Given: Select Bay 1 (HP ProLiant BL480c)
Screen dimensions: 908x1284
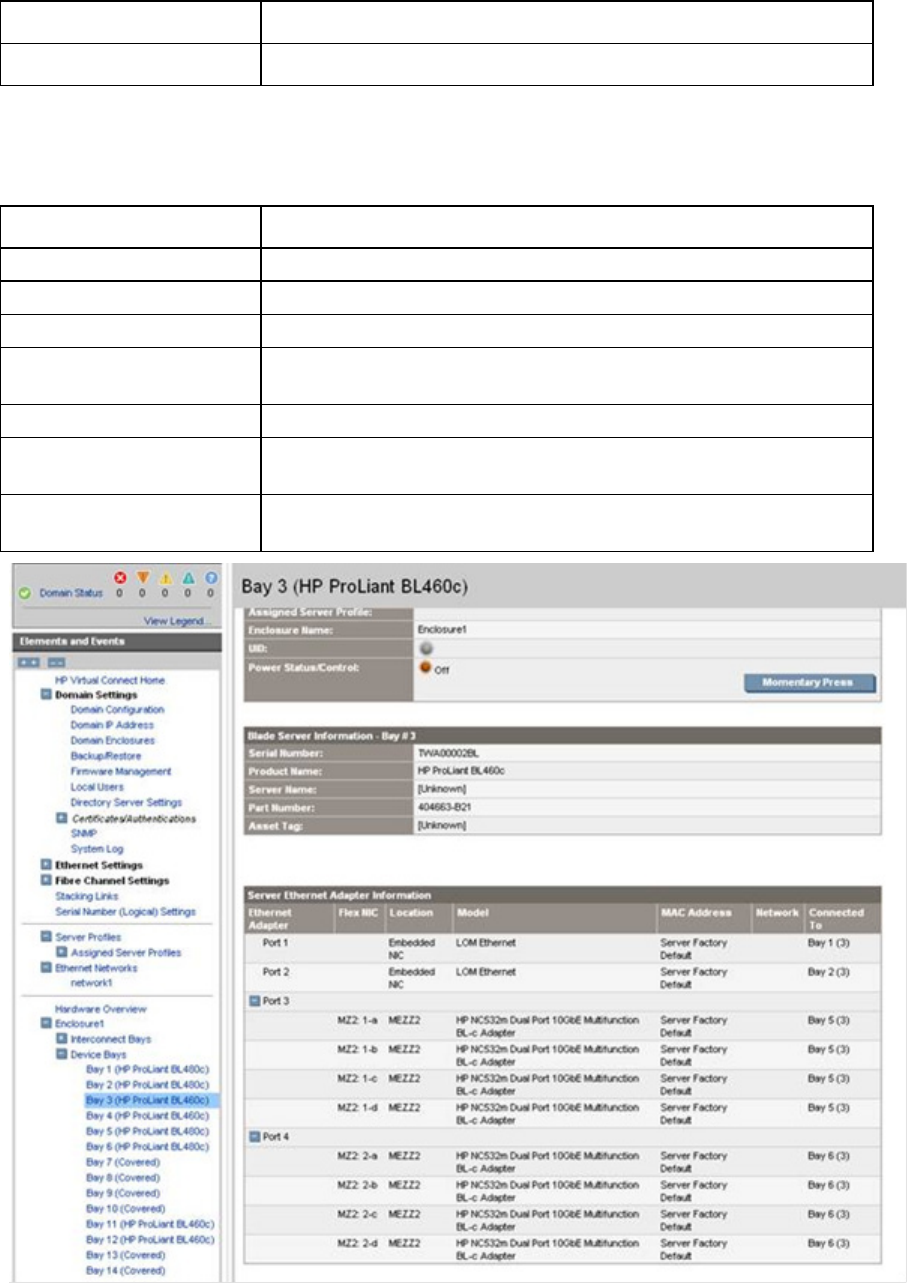Looking at the screenshot, I should [x=146, y=1070].
